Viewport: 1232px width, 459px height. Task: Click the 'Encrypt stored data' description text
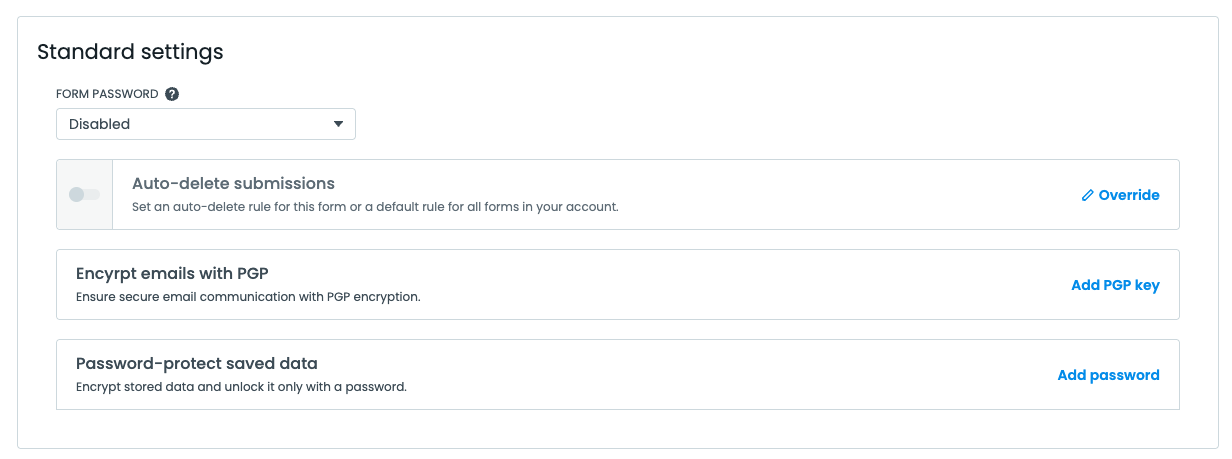click(241, 387)
